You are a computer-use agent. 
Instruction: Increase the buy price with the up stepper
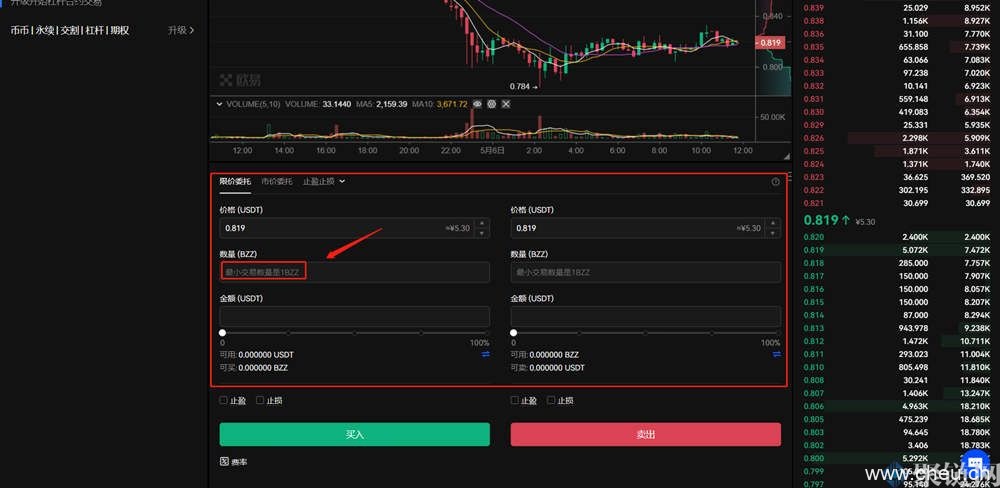tap(483, 224)
